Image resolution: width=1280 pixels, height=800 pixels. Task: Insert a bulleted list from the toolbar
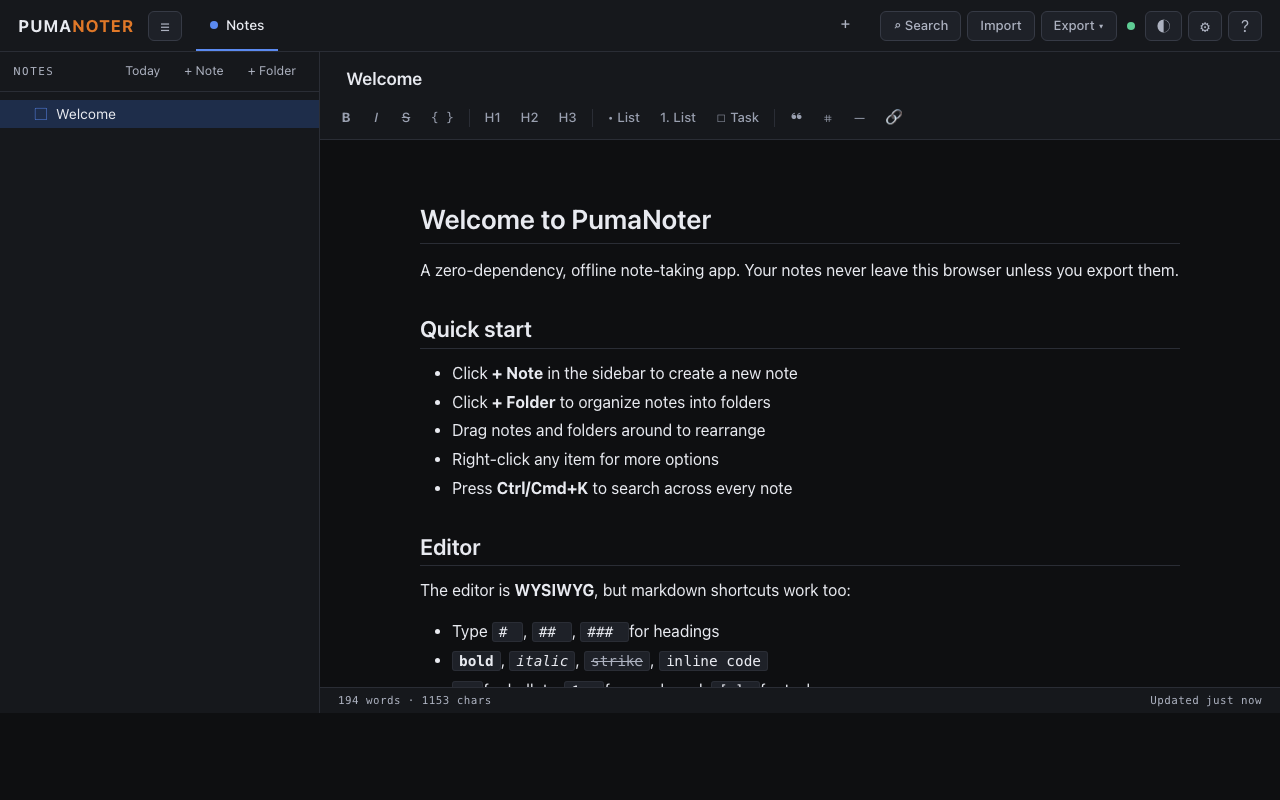tap(624, 118)
